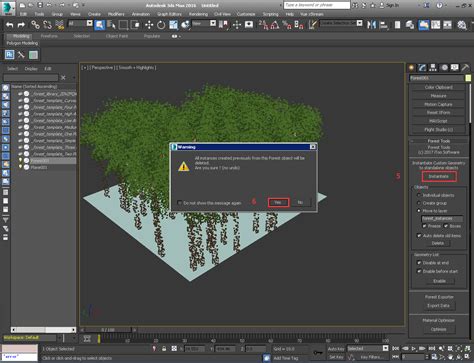The image size is (474, 363).
Task: Switch to the Utilities hammer panel tab
Action: (465, 68)
